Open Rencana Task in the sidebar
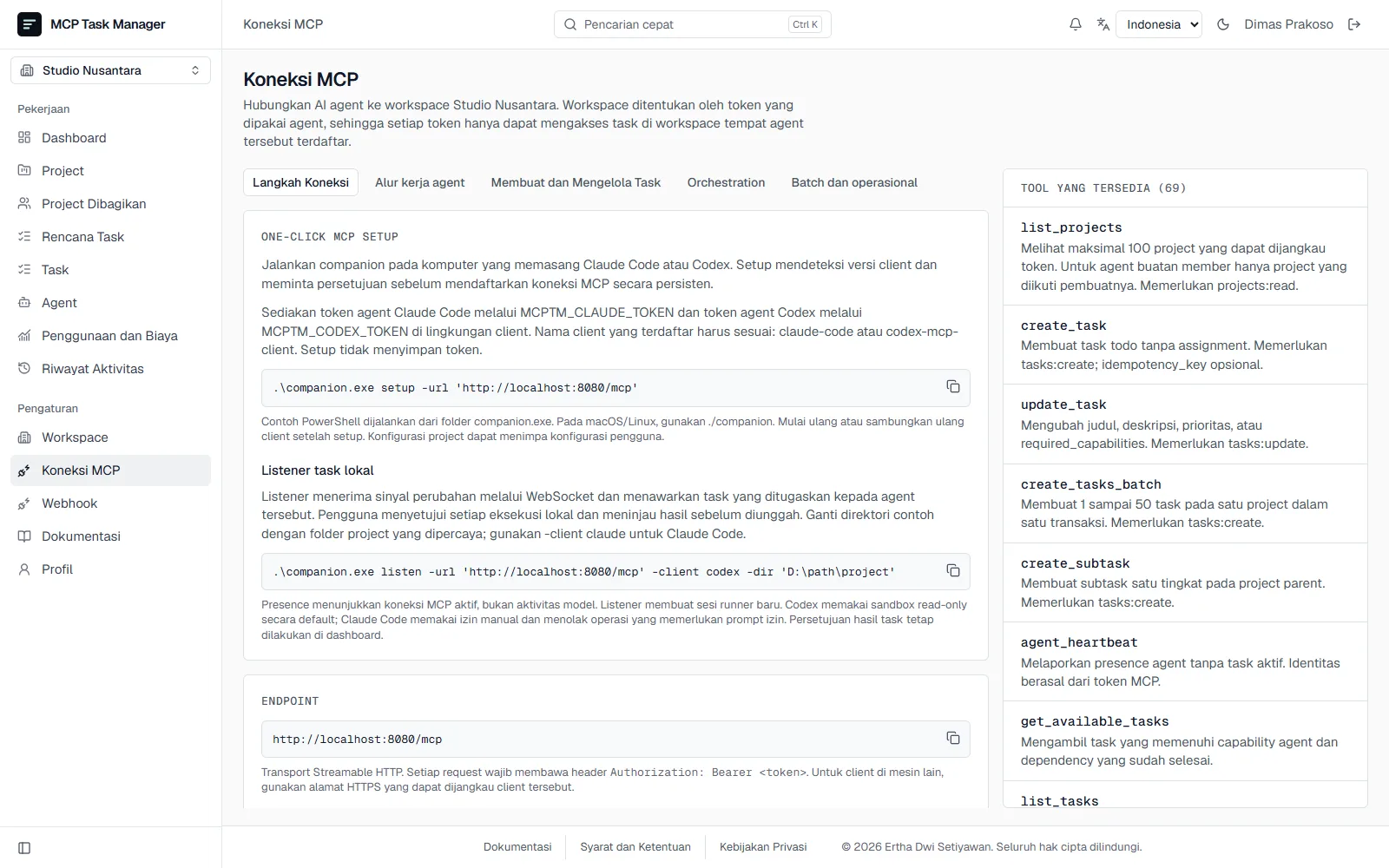Image resolution: width=1389 pixels, height=868 pixels. [110, 237]
